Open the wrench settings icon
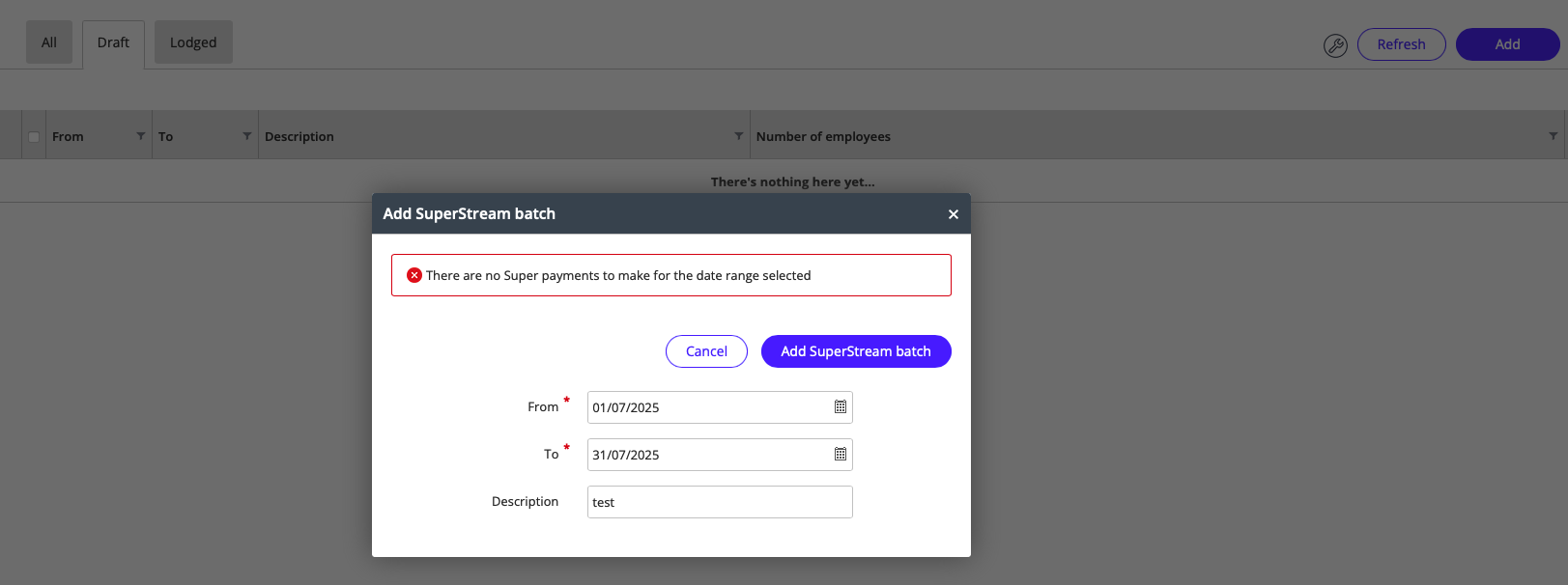 pyautogui.click(x=1335, y=45)
